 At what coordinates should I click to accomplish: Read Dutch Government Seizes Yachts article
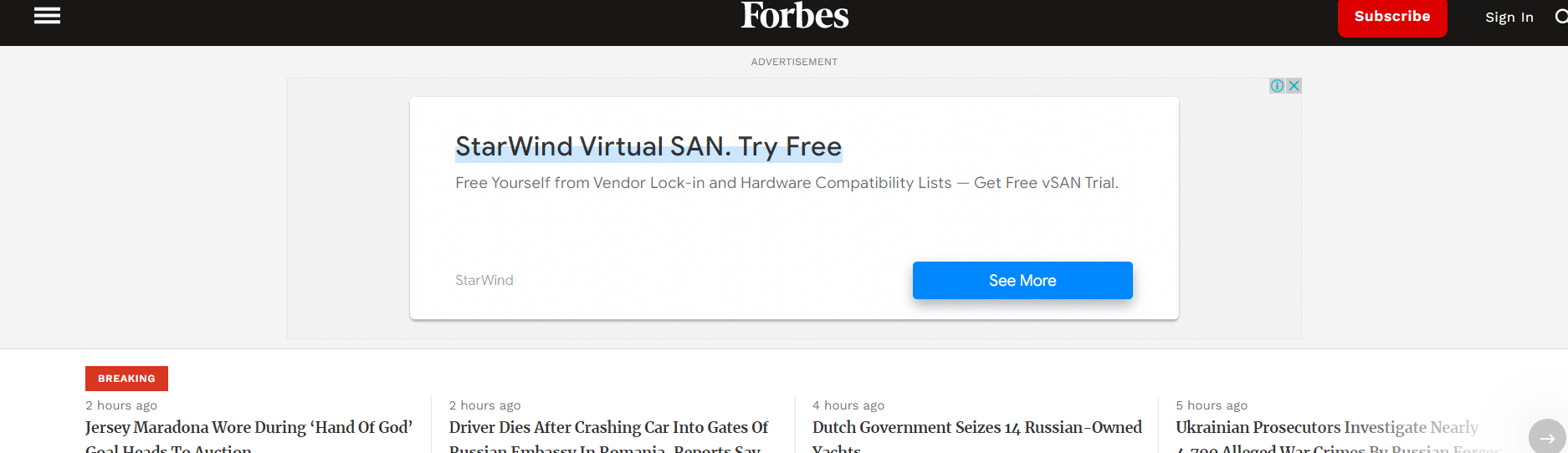976,428
